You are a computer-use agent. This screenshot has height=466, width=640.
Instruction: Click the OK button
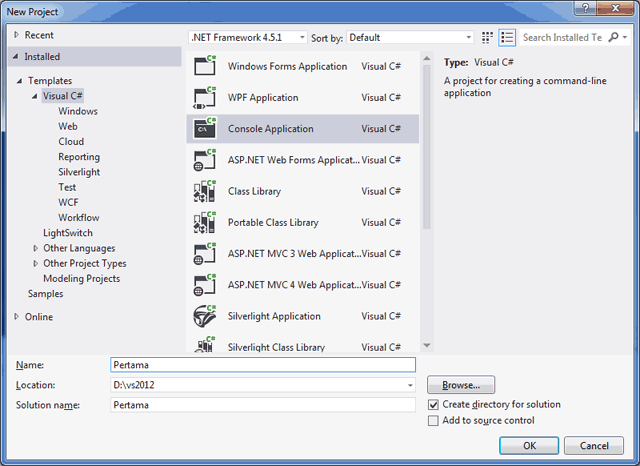[529, 446]
